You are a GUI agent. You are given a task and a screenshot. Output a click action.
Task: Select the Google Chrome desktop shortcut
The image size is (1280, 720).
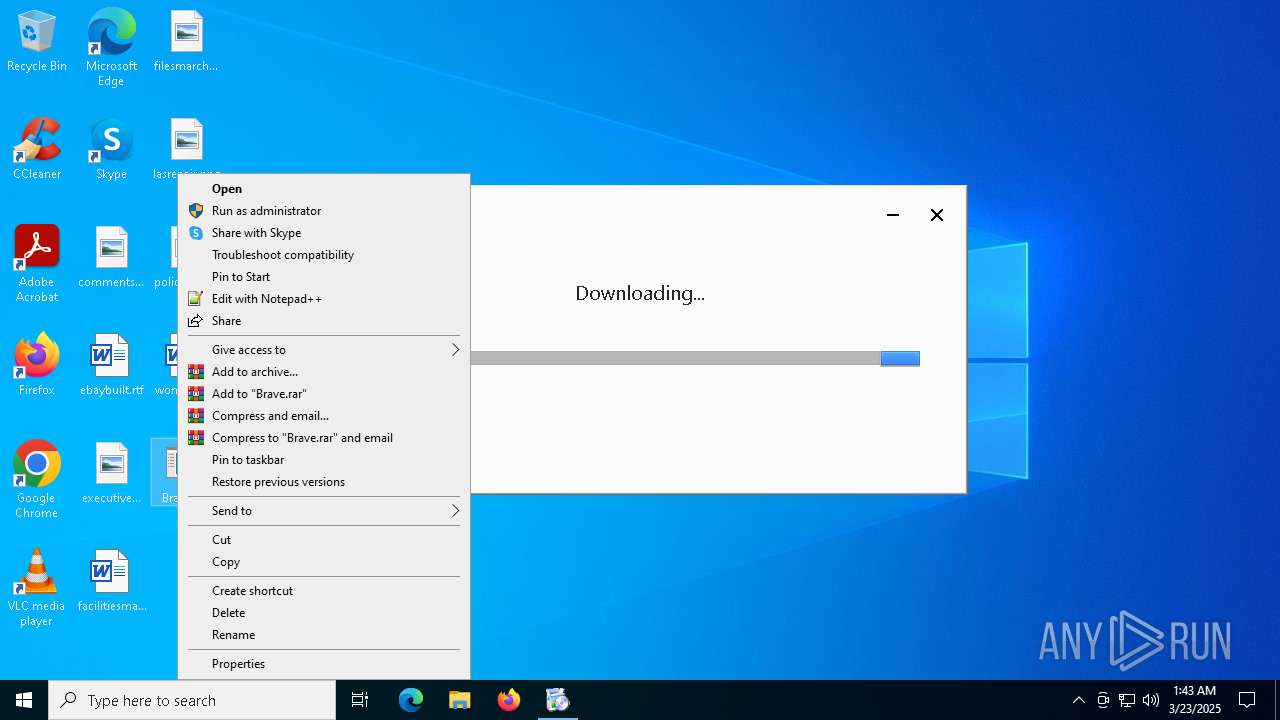coord(37,480)
